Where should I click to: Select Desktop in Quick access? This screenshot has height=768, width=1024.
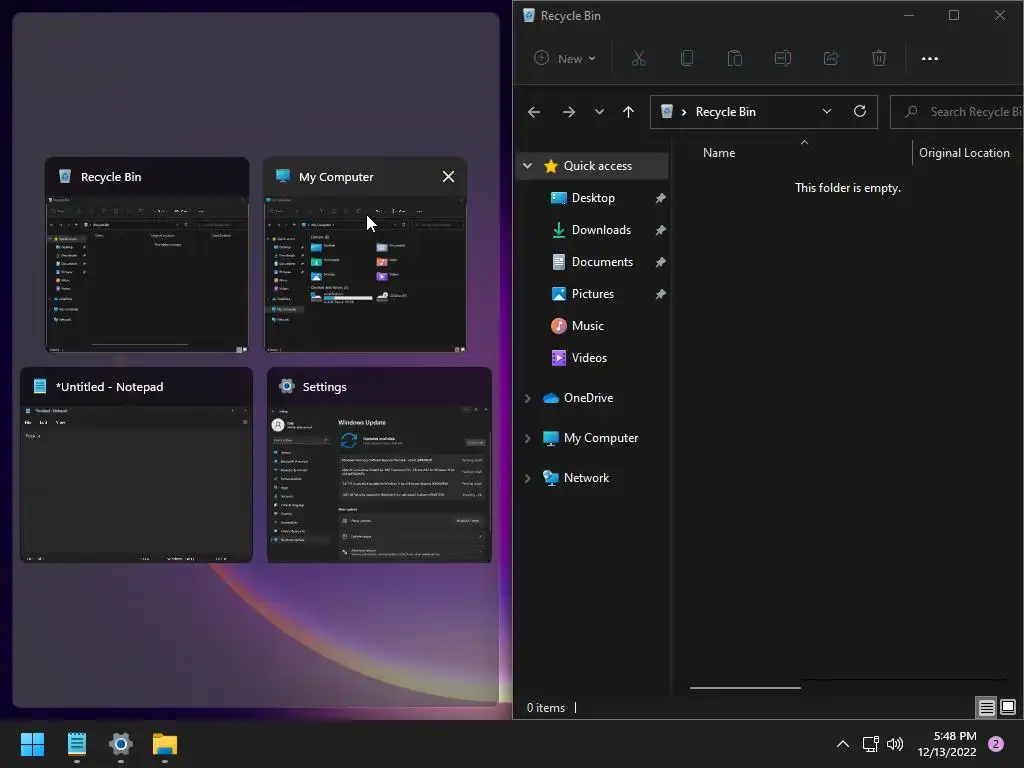coord(593,198)
